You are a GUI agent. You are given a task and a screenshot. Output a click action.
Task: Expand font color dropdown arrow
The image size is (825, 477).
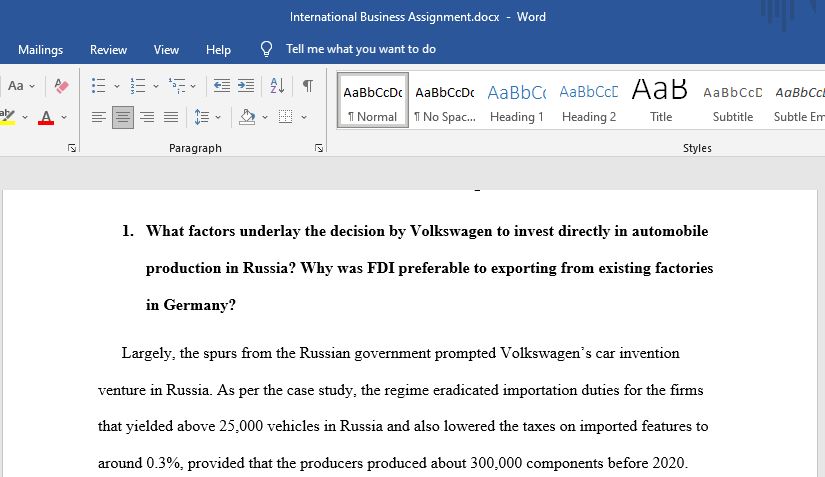click(x=64, y=117)
